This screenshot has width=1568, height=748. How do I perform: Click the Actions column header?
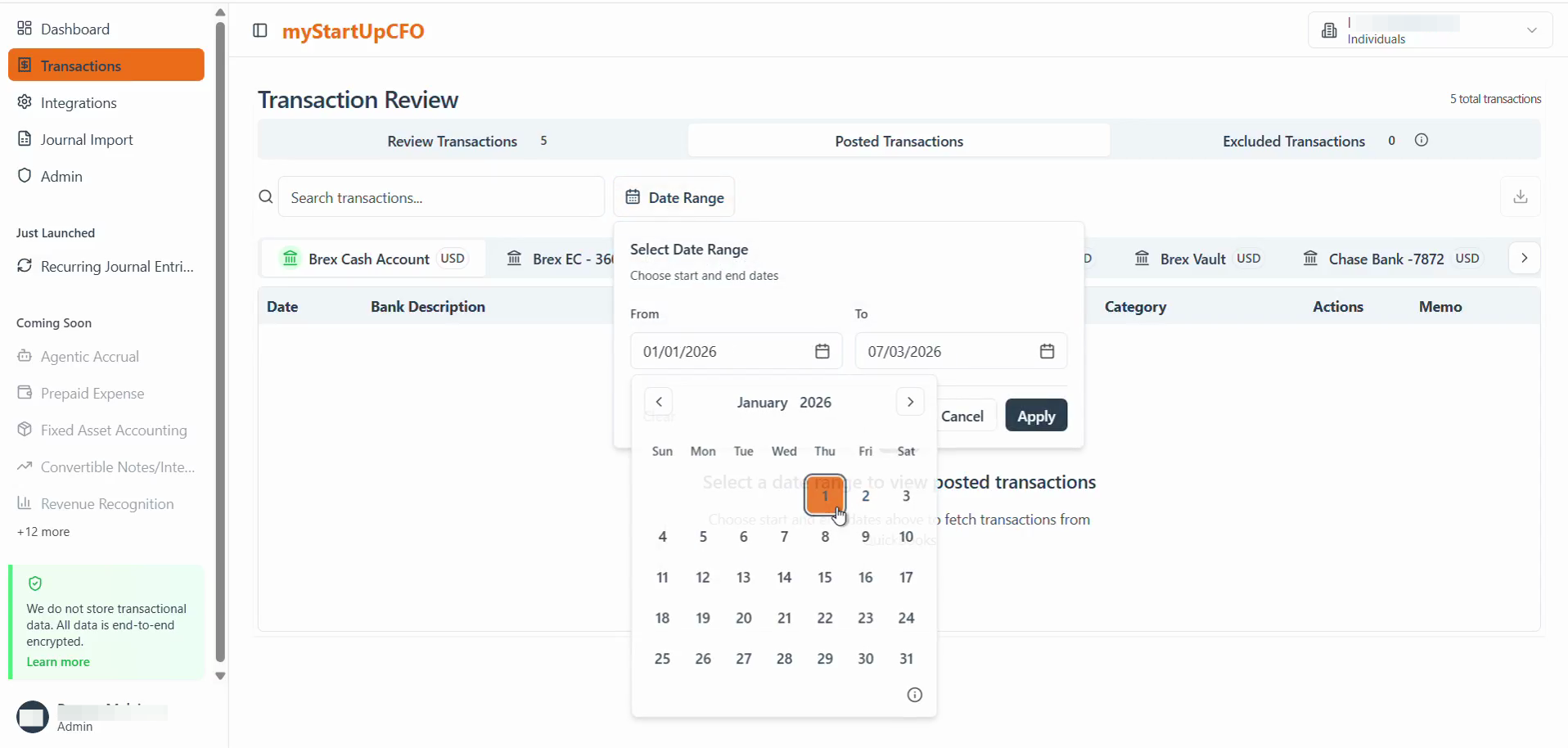pos(1338,307)
